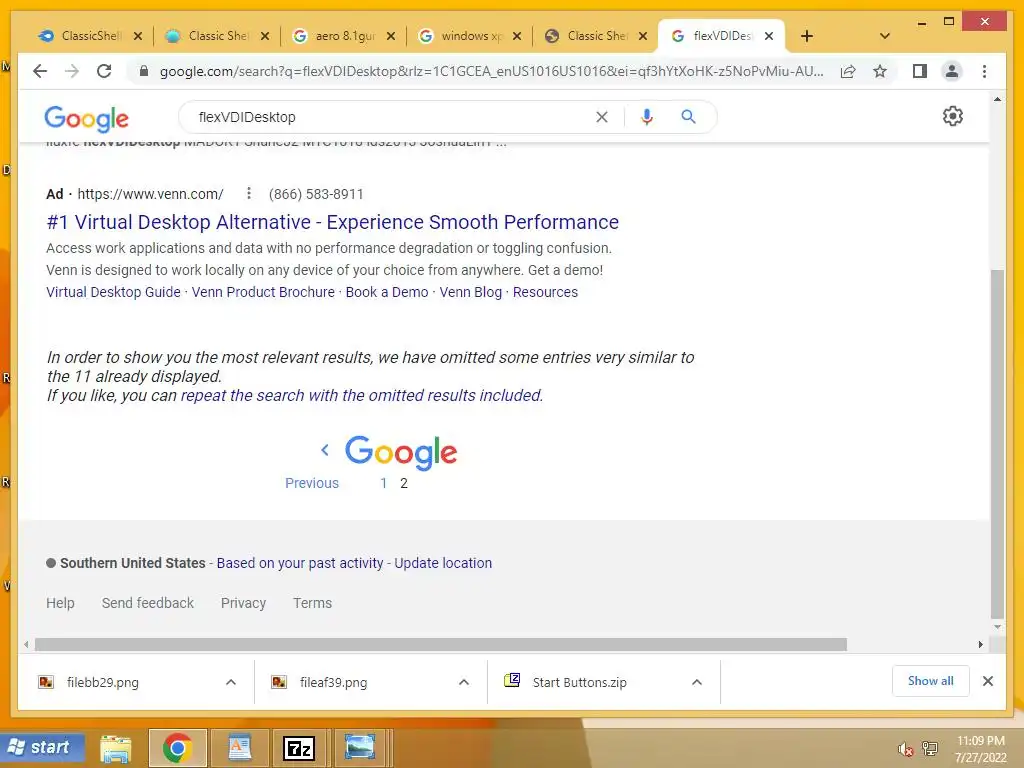Open the Help footer link
Viewport: 1024px width, 768px height.
[x=60, y=603]
